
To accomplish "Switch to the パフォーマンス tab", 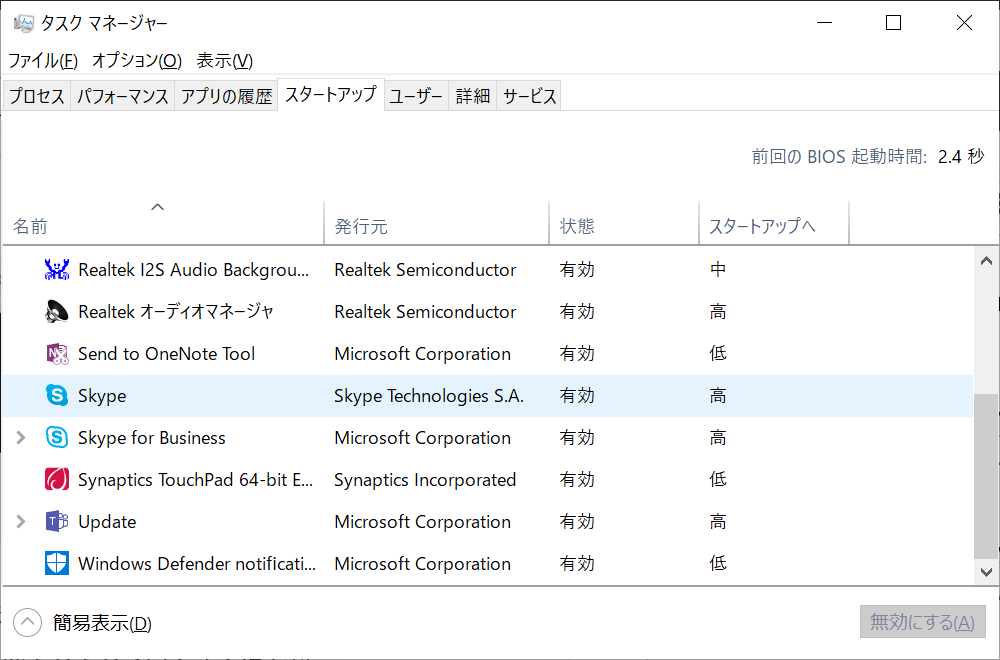I will [x=123, y=97].
